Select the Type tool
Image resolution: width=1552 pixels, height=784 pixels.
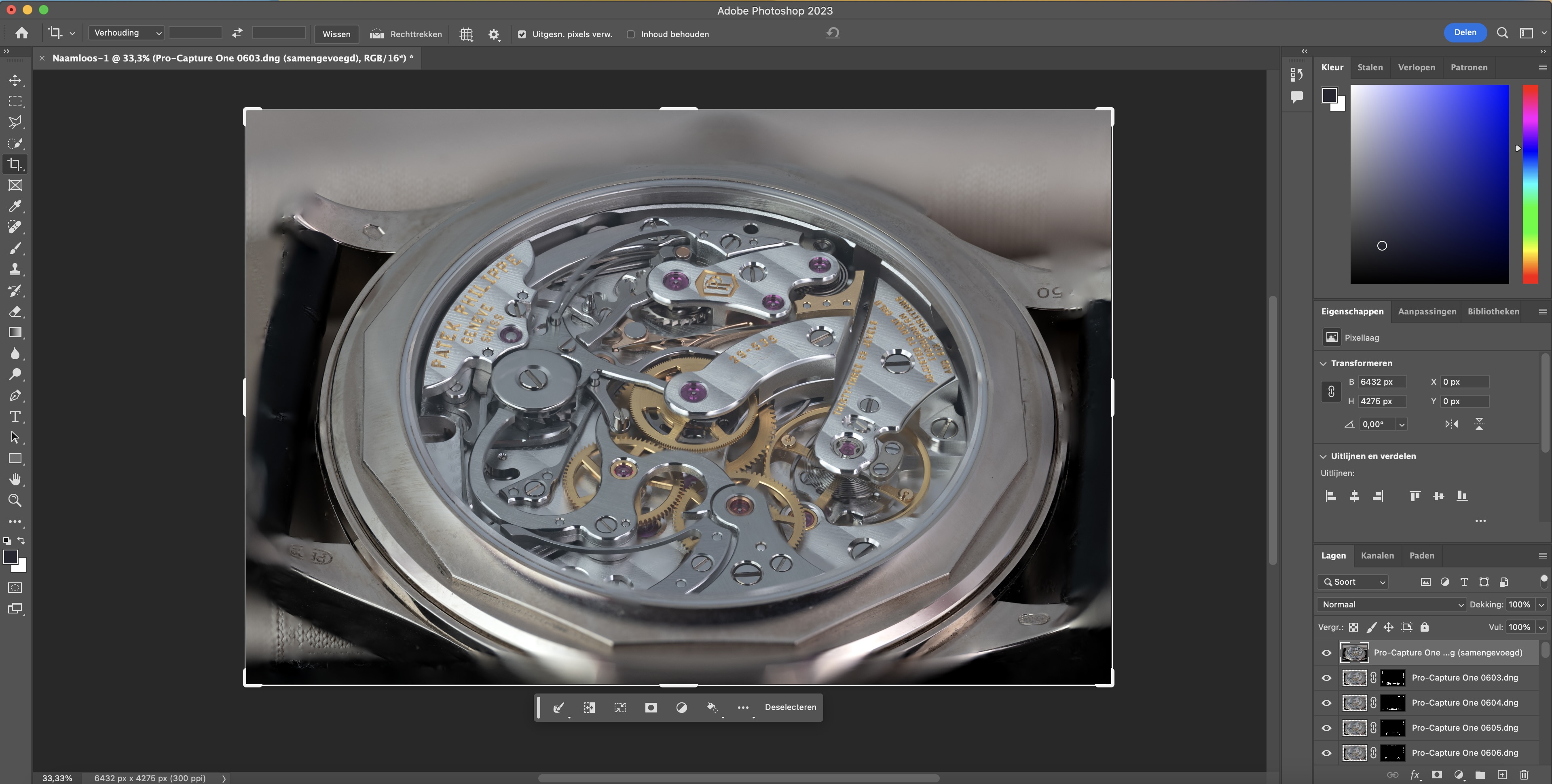point(15,417)
